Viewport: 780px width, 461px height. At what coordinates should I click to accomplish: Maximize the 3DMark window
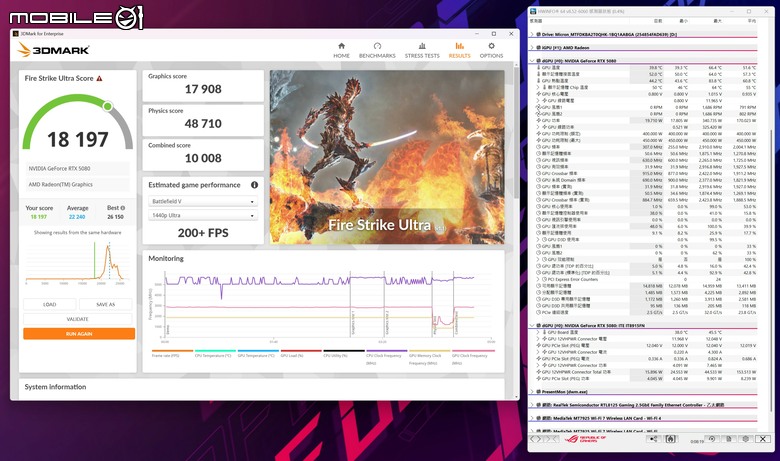coord(493,34)
